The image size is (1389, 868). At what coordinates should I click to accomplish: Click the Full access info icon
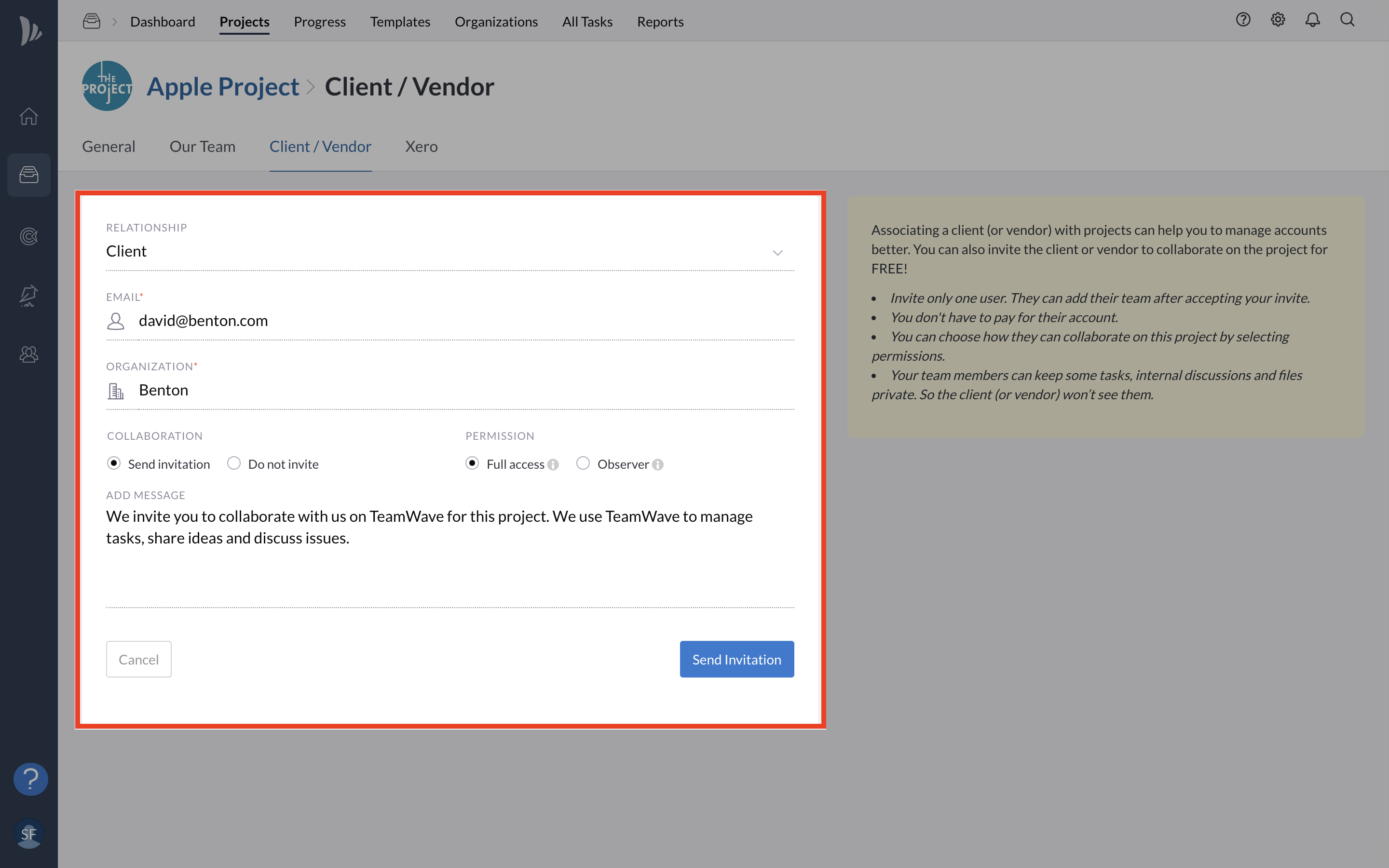[x=553, y=464]
